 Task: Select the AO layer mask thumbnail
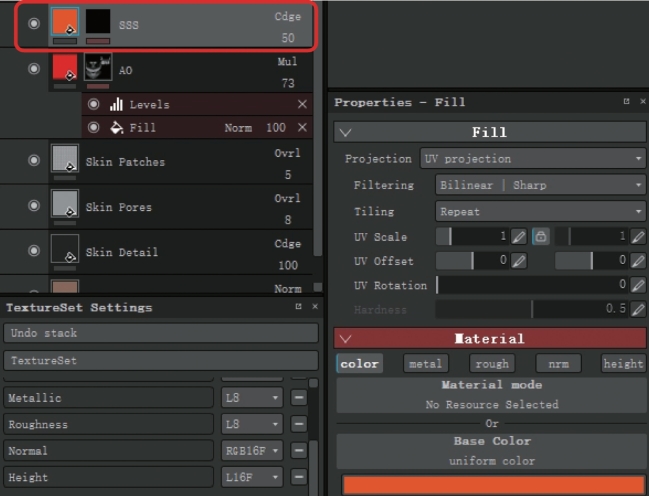[x=98, y=67]
